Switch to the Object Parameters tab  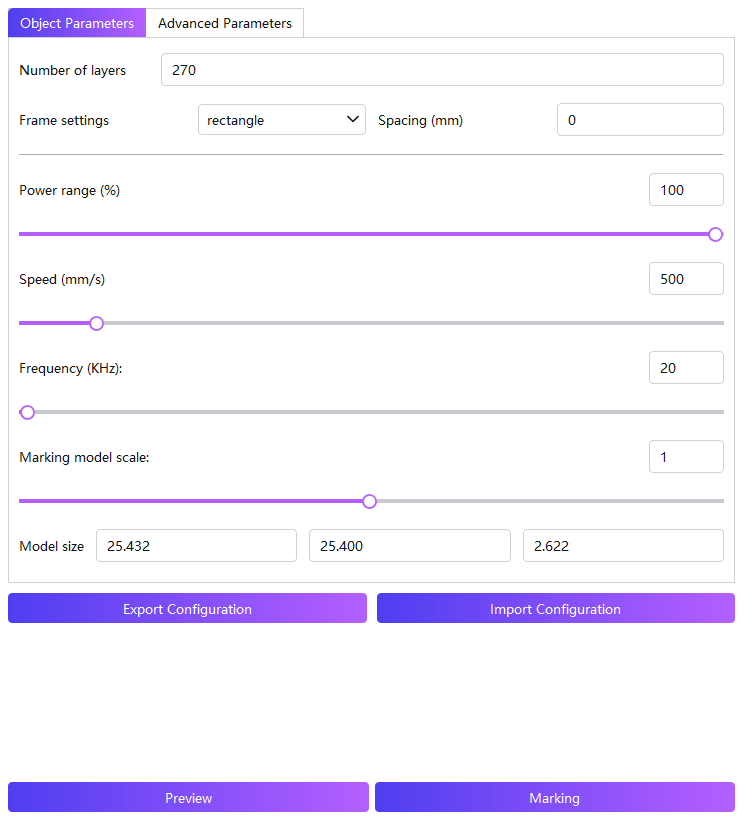click(x=77, y=23)
